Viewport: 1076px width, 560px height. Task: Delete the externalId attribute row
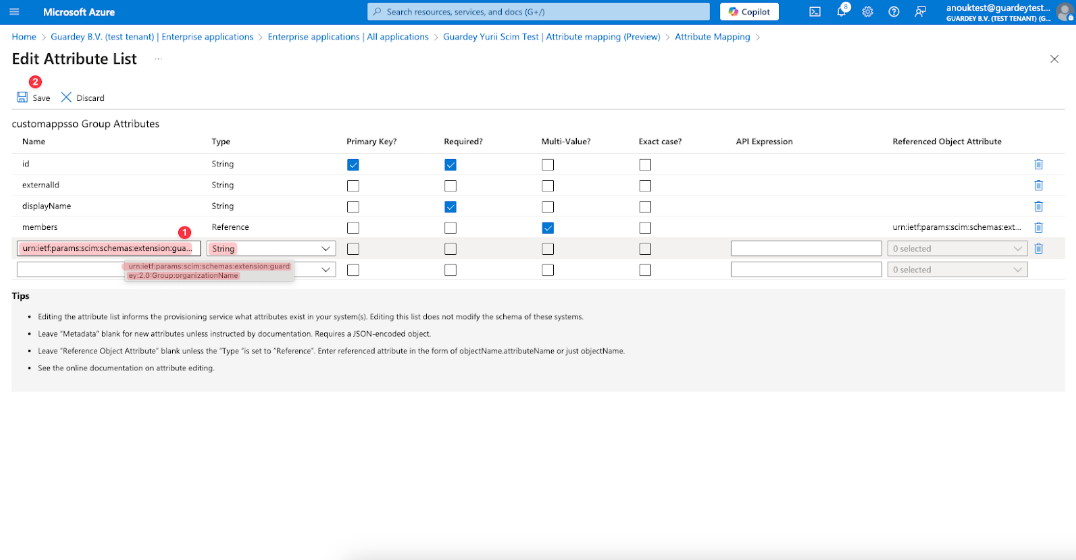[x=1038, y=185]
